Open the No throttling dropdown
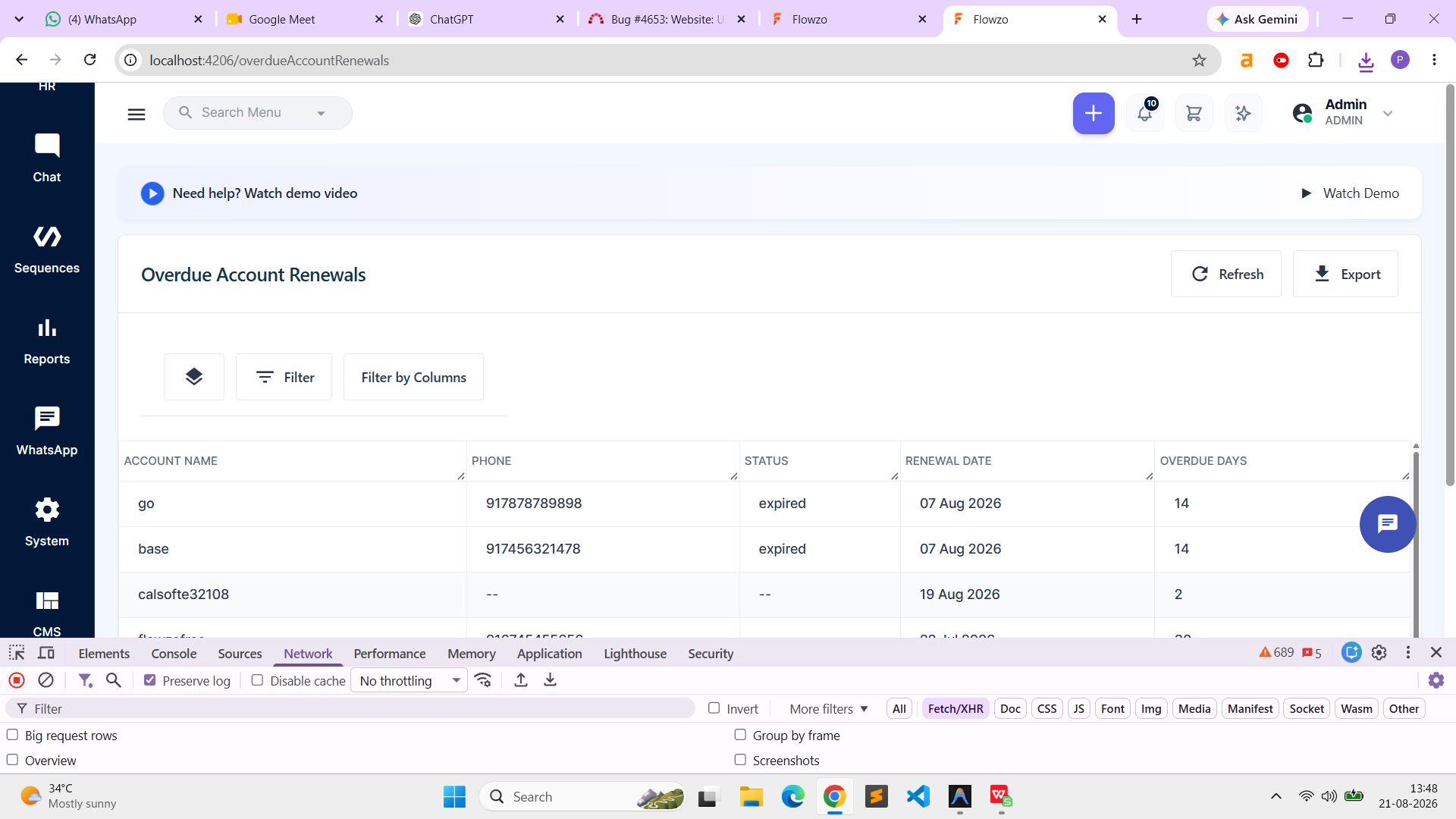Screen dimensions: 1456x819 (x=409, y=680)
